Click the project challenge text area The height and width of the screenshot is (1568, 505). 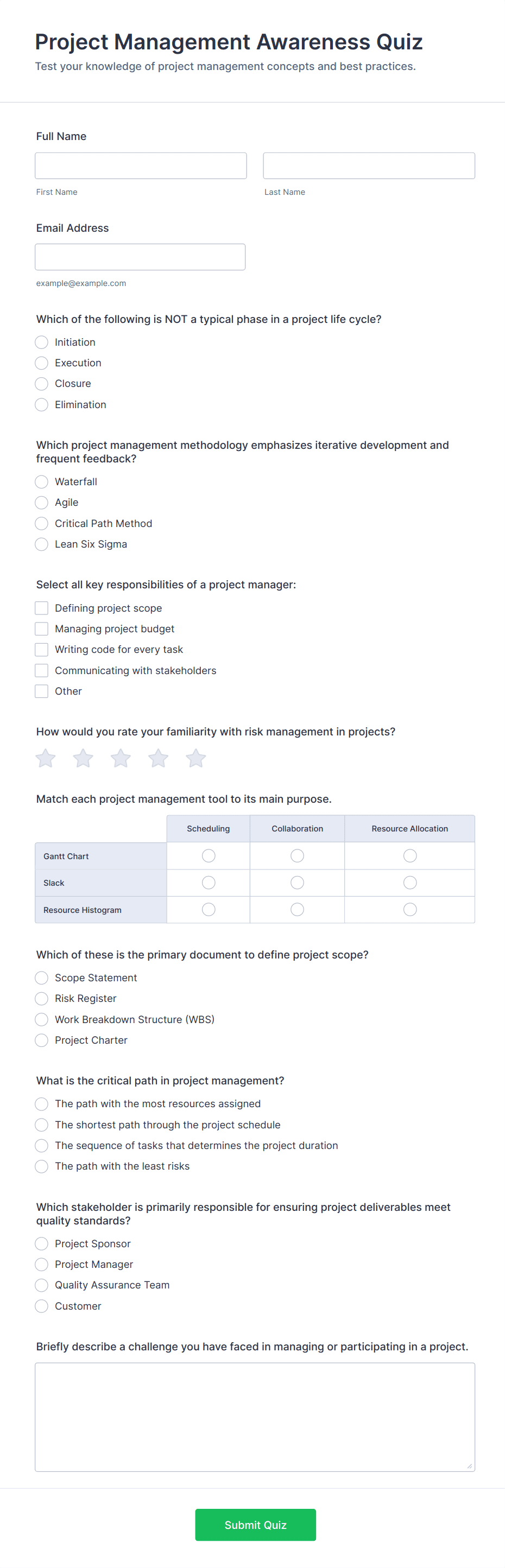(255, 1417)
